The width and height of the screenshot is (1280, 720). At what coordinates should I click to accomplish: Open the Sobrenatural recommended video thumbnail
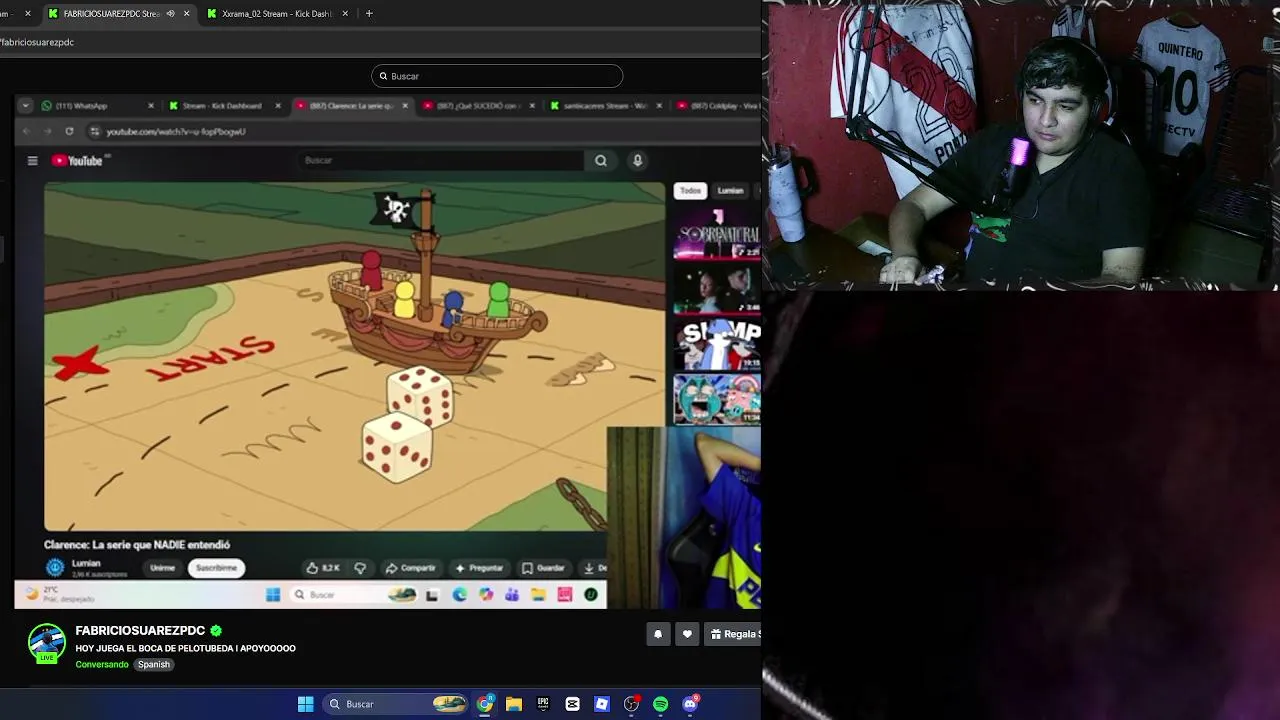pos(717,234)
